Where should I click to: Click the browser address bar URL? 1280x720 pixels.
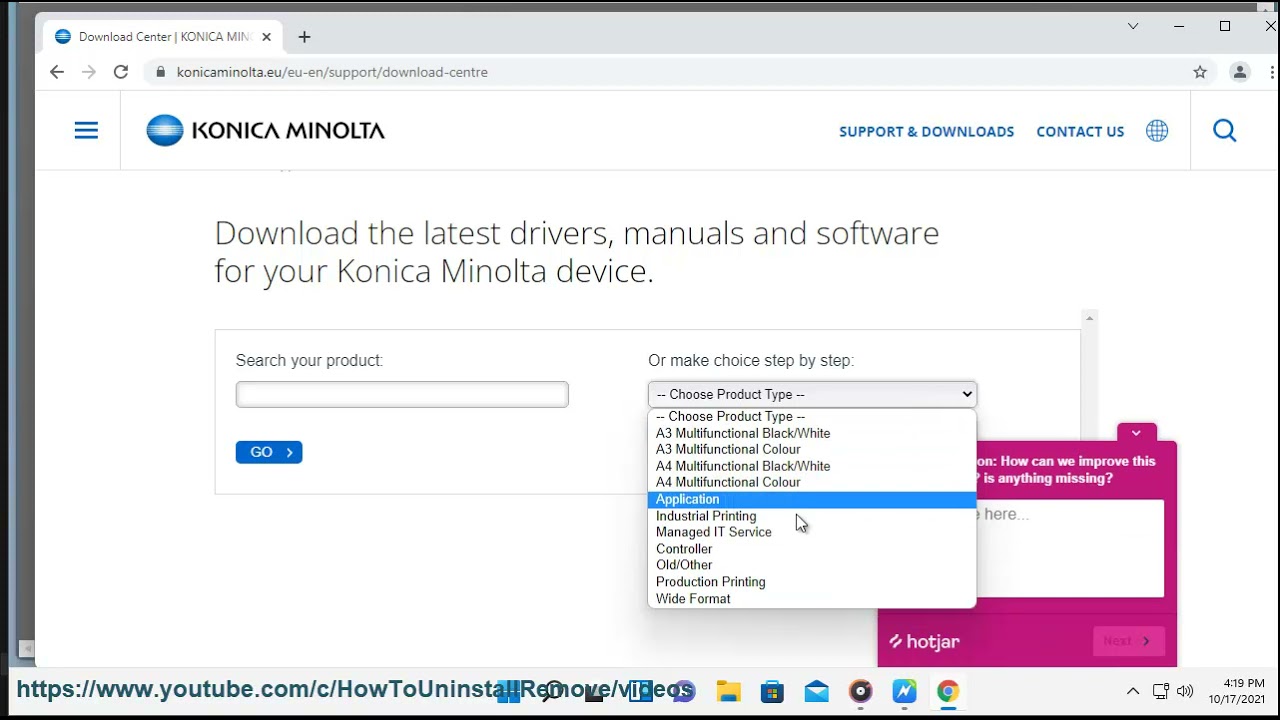[x=332, y=72]
